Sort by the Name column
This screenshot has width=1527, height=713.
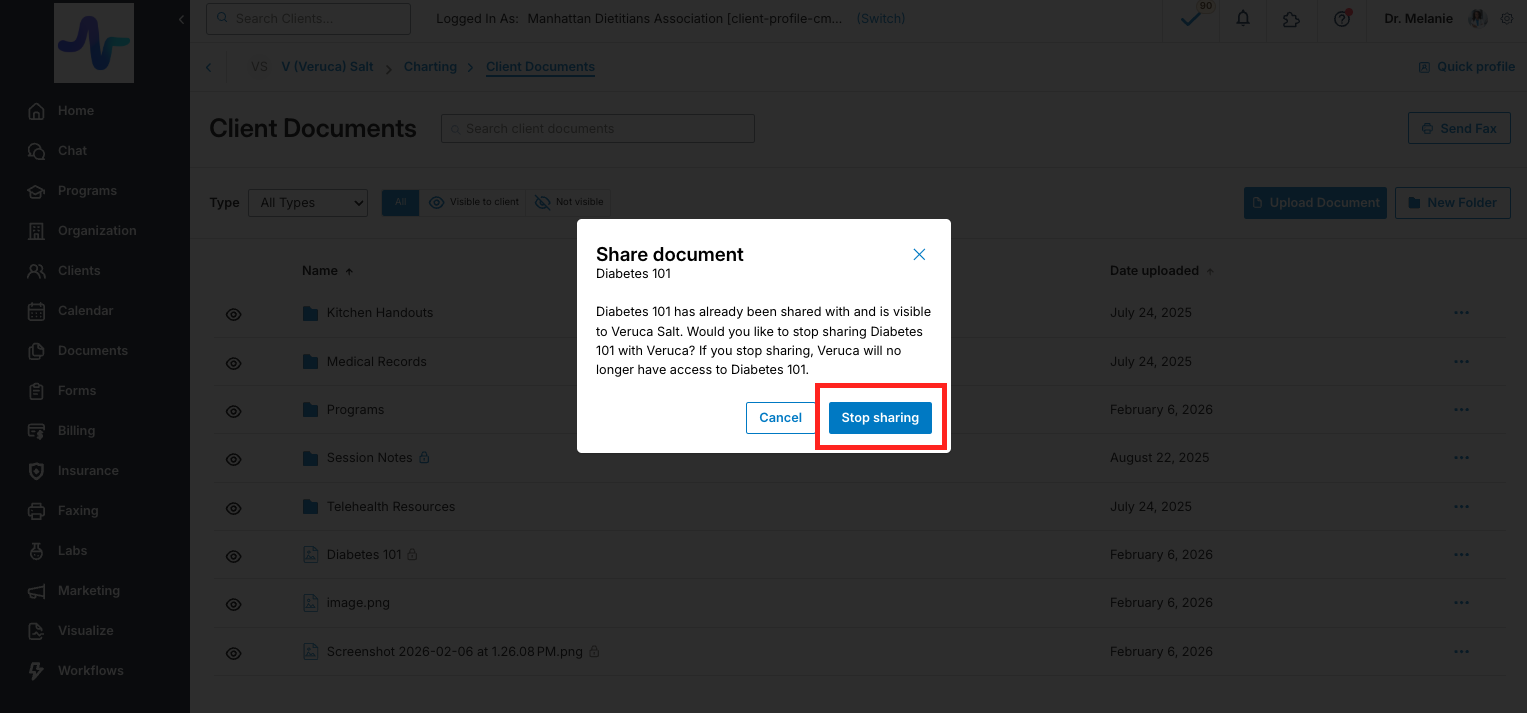point(327,271)
